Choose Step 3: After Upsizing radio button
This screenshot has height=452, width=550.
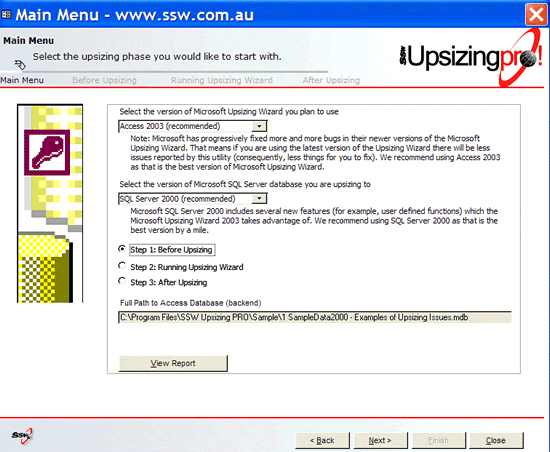pyautogui.click(x=122, y=281)
